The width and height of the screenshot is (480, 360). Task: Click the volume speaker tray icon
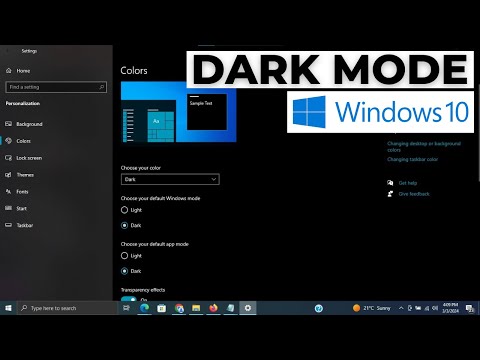click(x=435, y=308)
